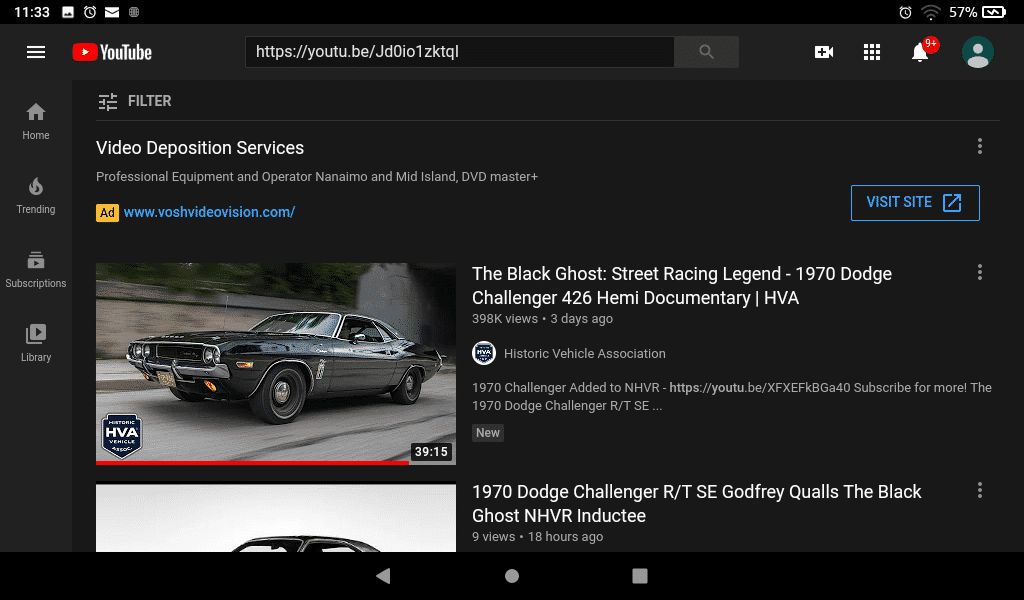Open the 1970 Dodge Challenger R/T SE title
Image resolution: width=1024 pixels, height=600 pixels.
coord(696,503)
